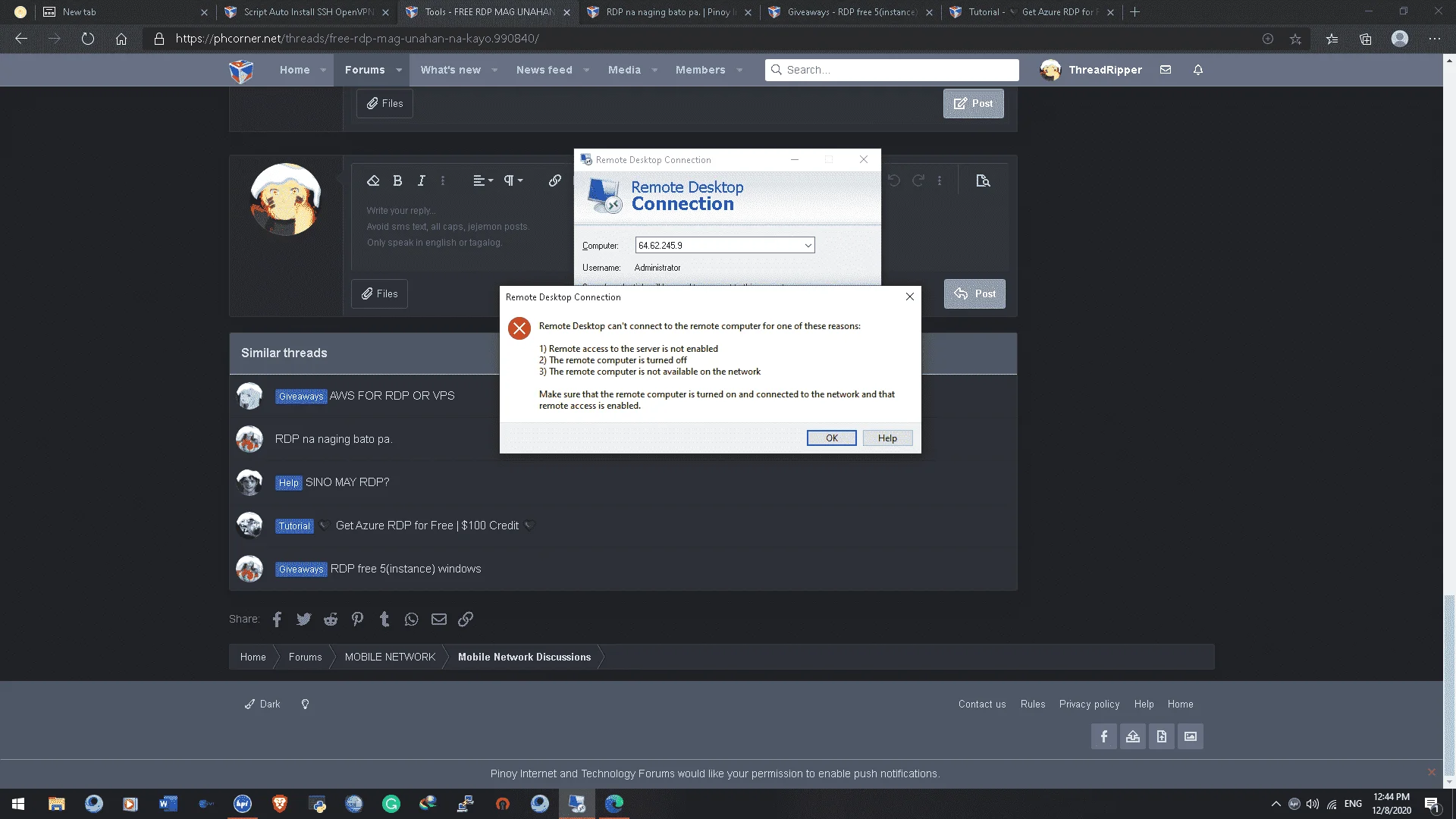Open the Forums nav menu item
The width and height of the screenshot is (1456, 819).
click(x=365, y=70)
